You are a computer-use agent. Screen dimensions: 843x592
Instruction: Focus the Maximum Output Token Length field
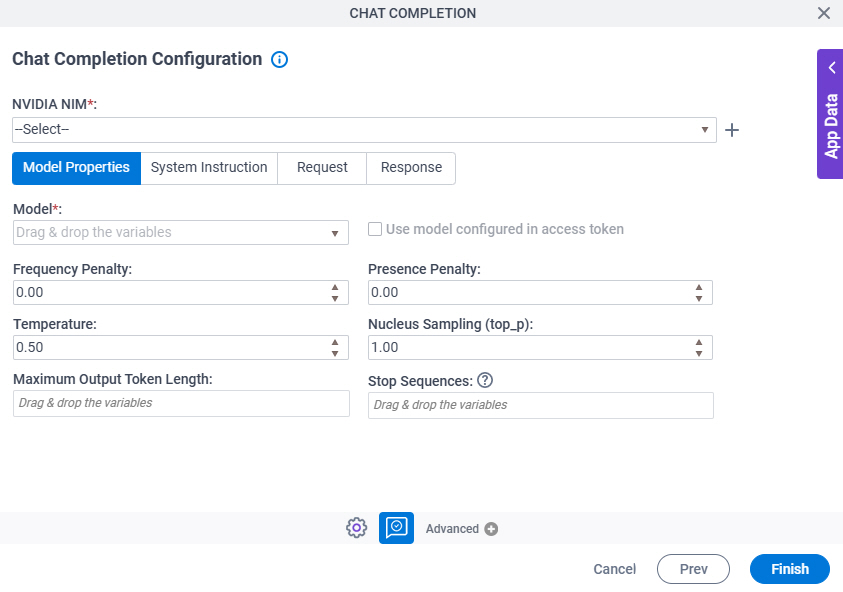(x=181, y=403)
